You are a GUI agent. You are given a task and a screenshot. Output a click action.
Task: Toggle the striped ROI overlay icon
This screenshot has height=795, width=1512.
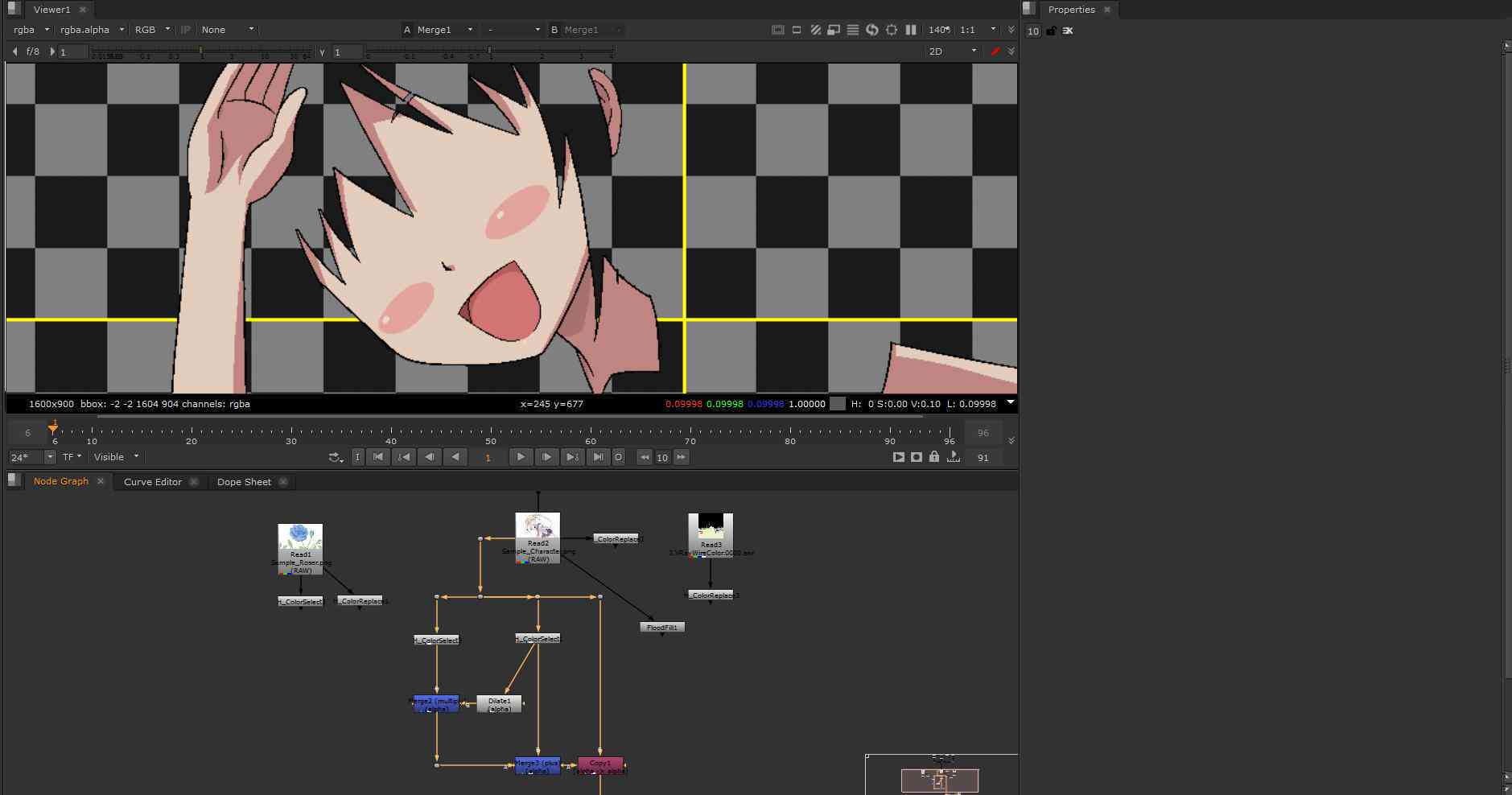tap(815, 30)
